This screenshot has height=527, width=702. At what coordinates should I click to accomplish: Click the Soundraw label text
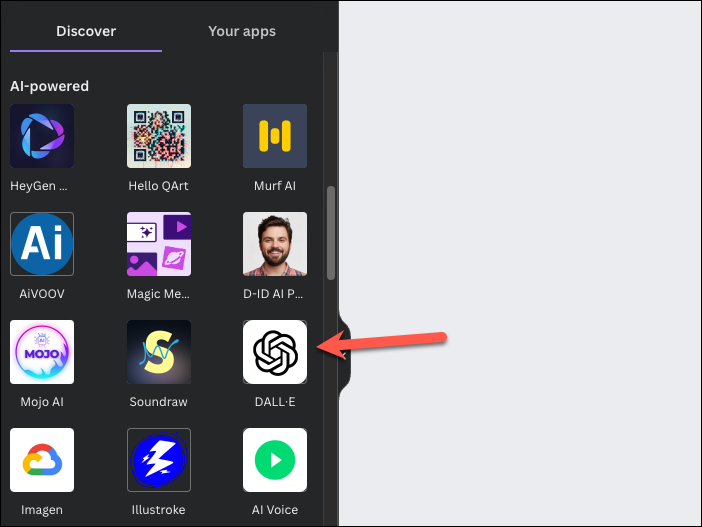(x=158, y=402)
